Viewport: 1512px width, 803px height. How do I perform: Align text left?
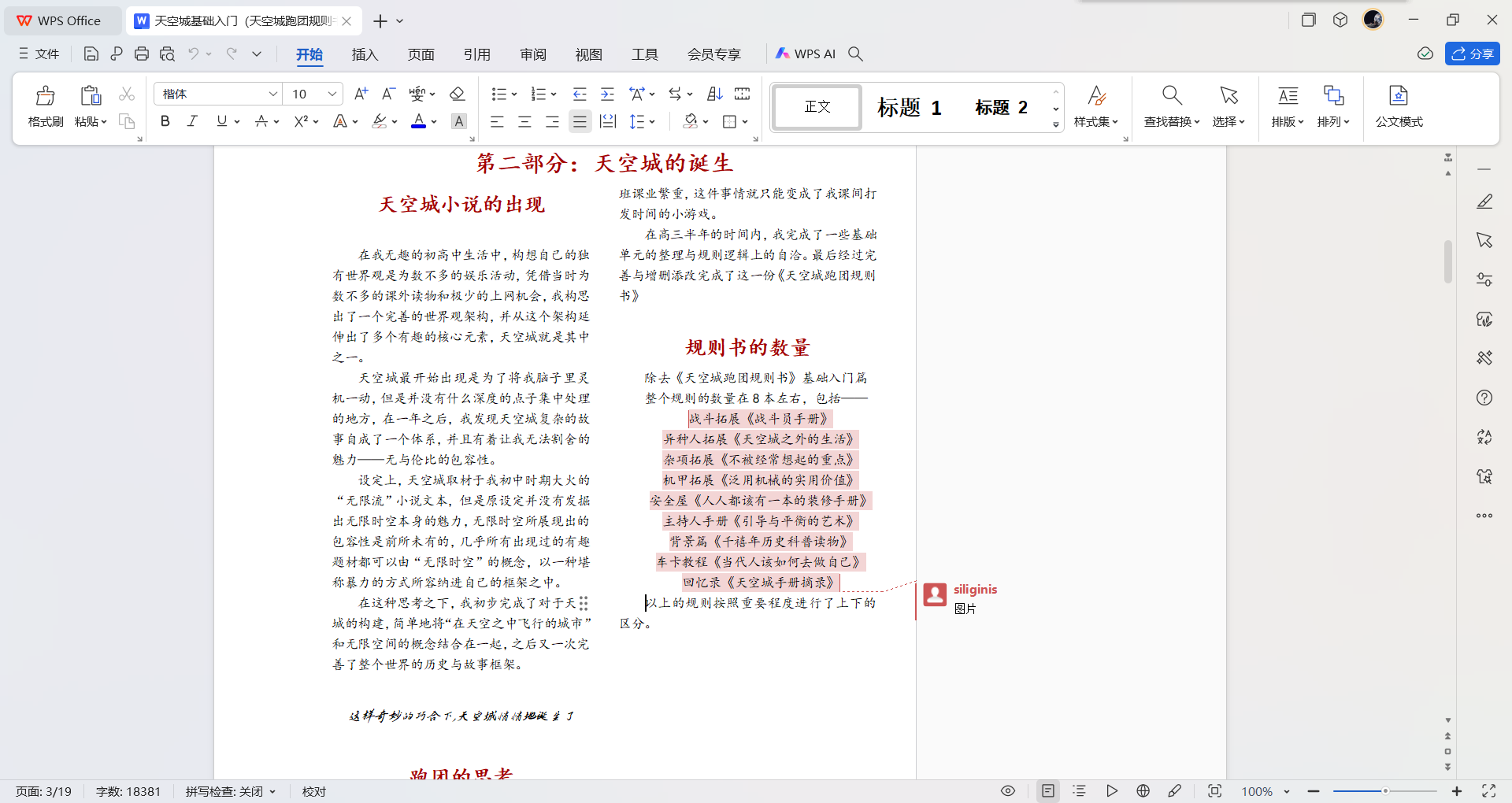[x=497, y=121]
